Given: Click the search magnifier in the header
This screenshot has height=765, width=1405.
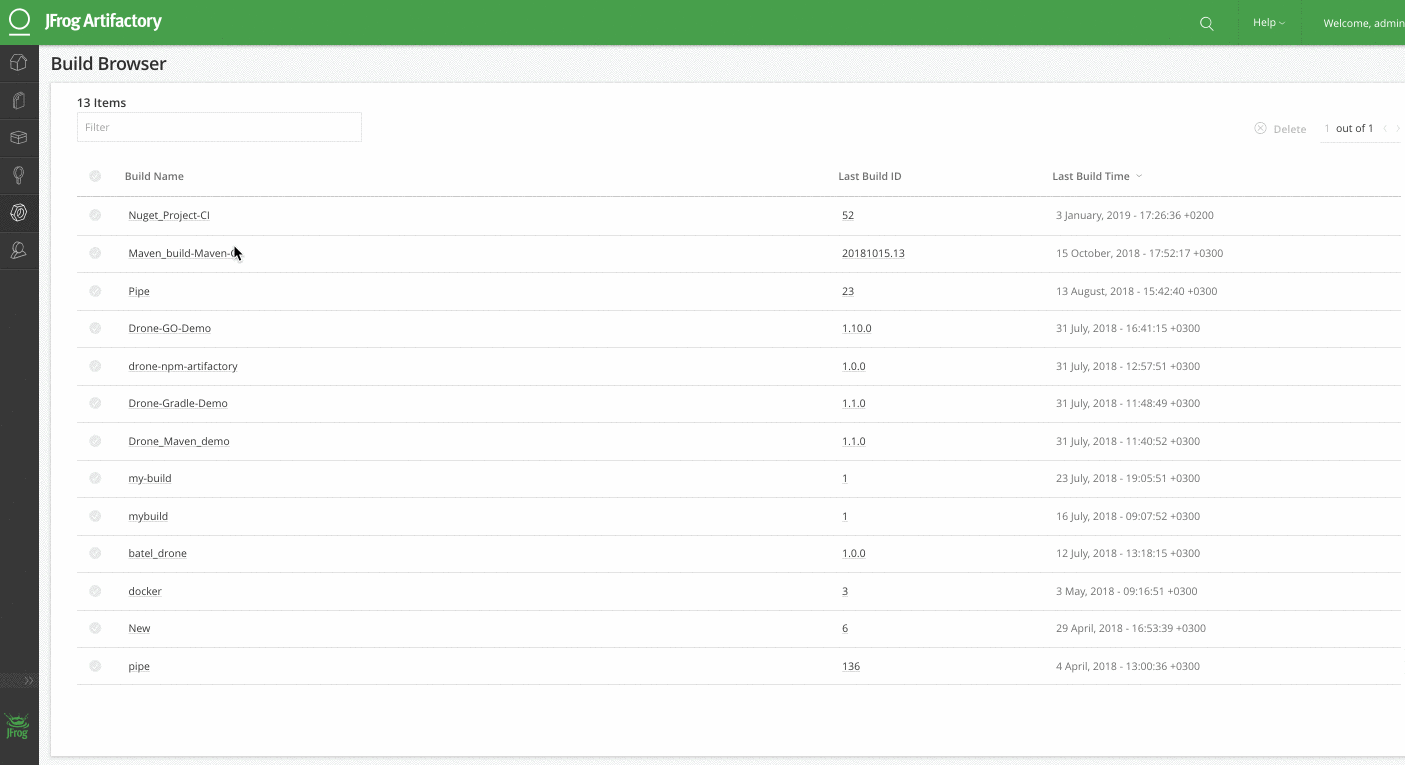Looking at the screenshot, I should point(1206,23).
